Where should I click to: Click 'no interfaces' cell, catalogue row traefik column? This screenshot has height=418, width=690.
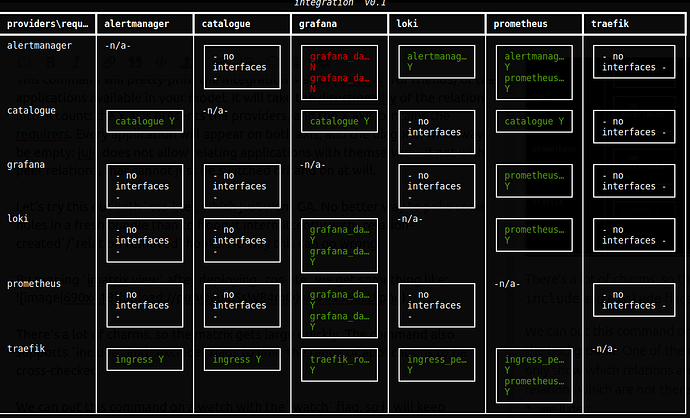pyautogui.click(x=634, y=127)
